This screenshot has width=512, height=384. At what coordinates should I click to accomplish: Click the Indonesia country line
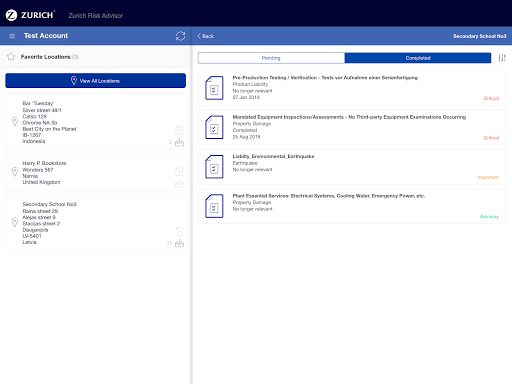(x=34, y=141)
